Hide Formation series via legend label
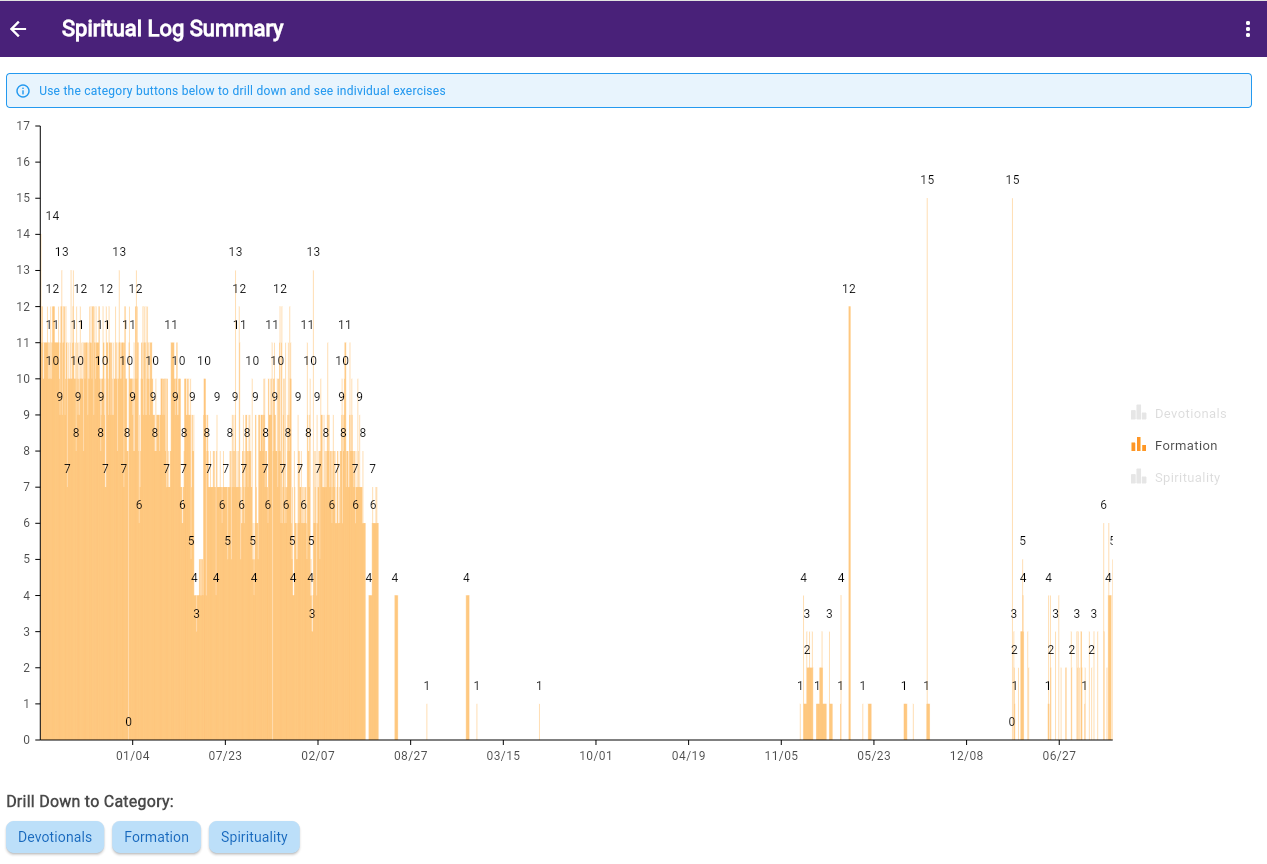The width and height of the screenshot is (1267, 864). tap(1186, 445)
